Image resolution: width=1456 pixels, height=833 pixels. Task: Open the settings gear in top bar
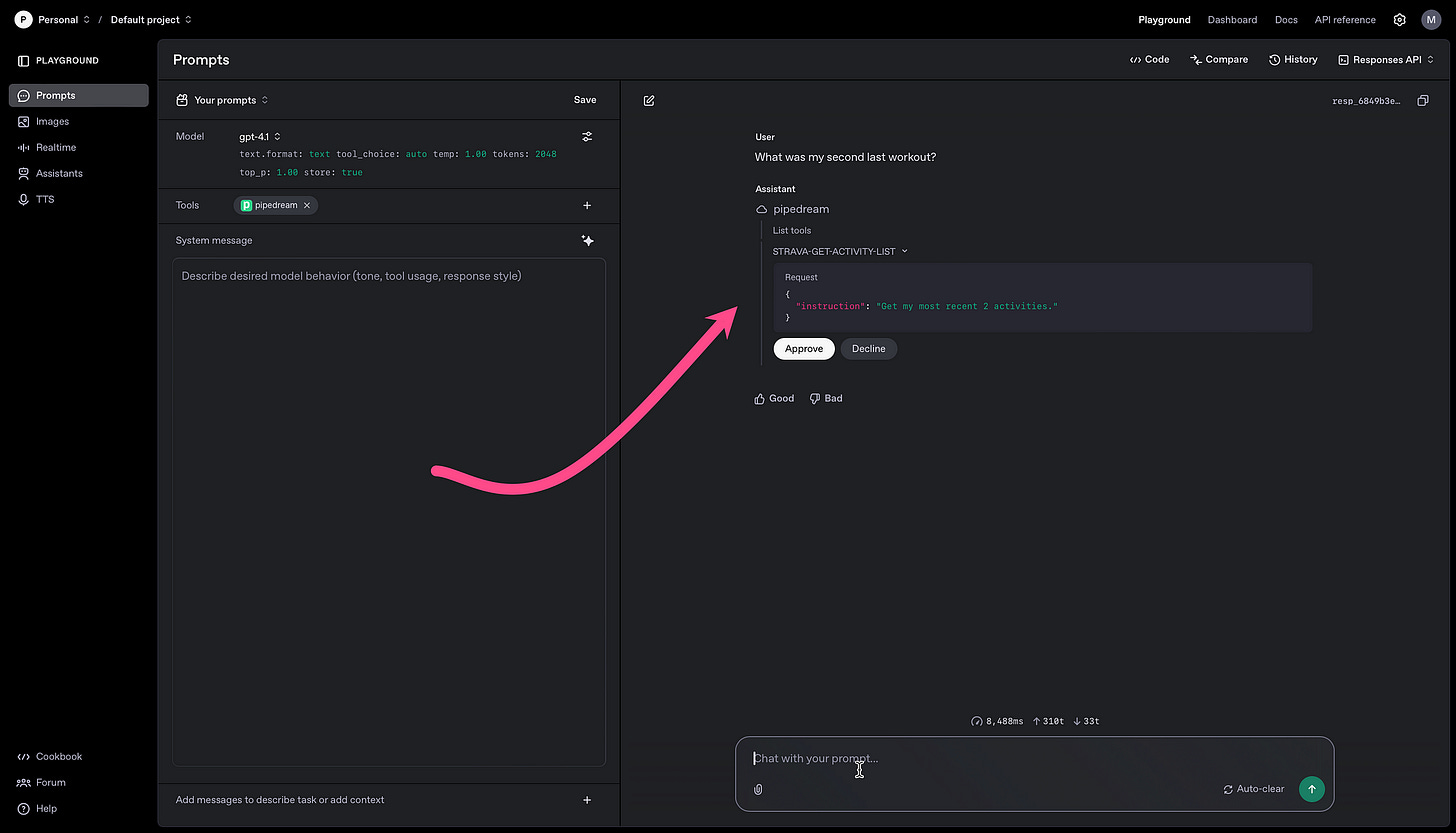coord(1400,20)
